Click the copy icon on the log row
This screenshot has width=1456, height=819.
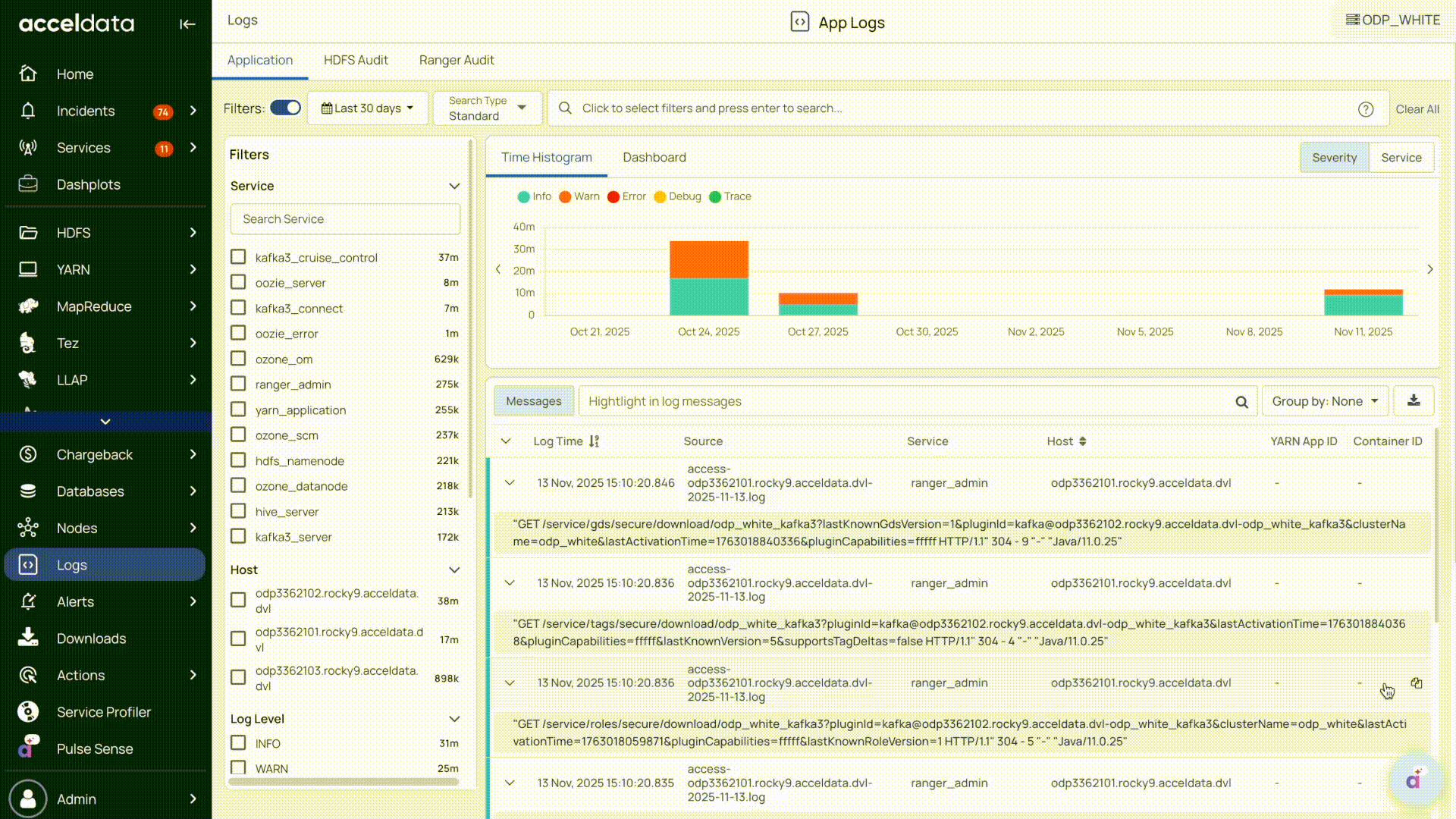pyautogui.click(x=1416, y=683)
